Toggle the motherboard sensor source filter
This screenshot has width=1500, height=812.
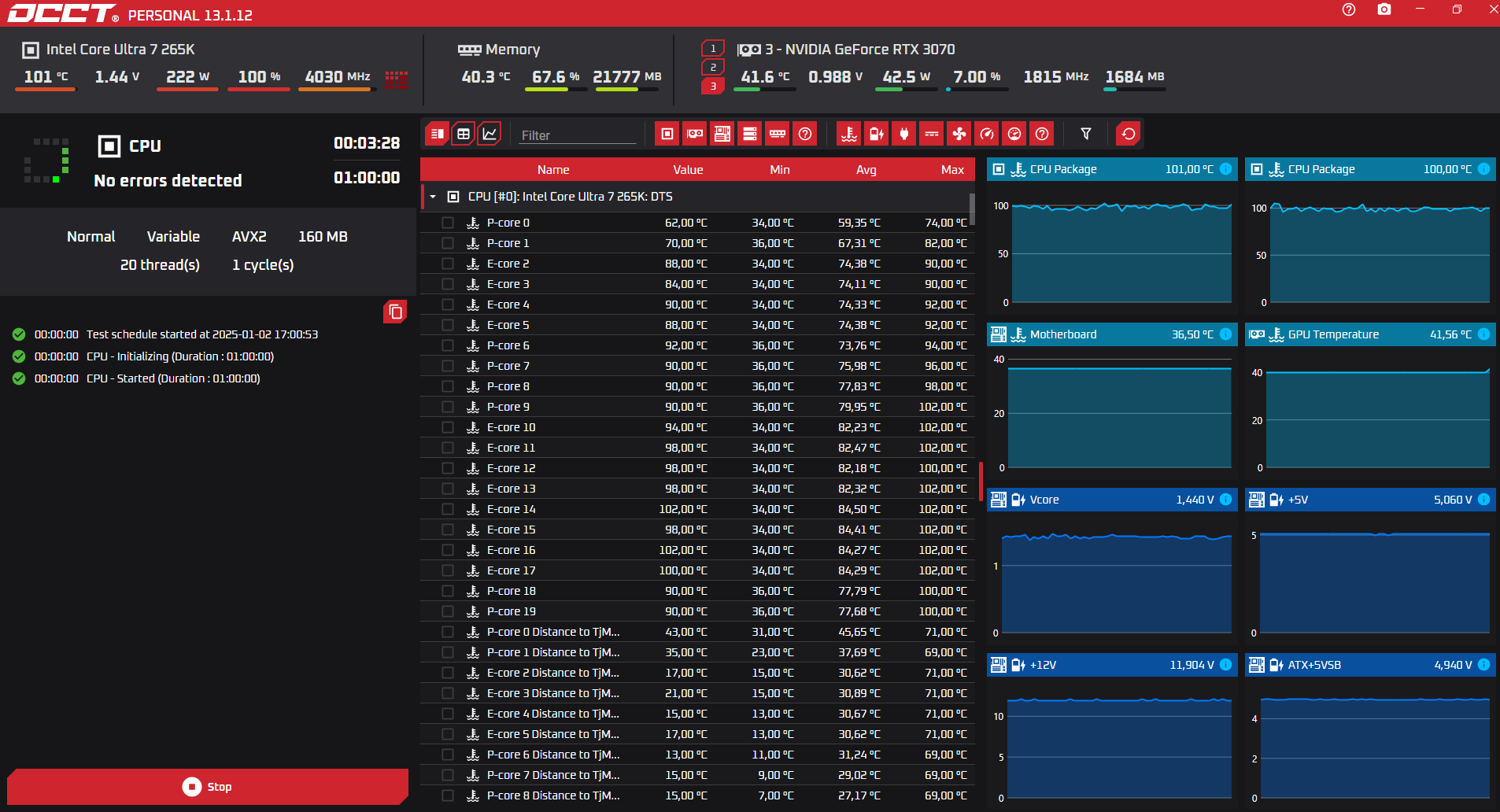tap(722, 134)
